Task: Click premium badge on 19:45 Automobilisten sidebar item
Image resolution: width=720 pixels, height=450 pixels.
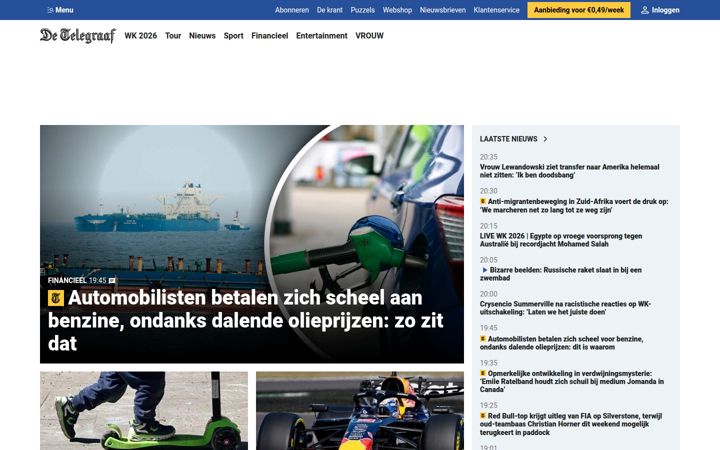Action: pos(483,339)
